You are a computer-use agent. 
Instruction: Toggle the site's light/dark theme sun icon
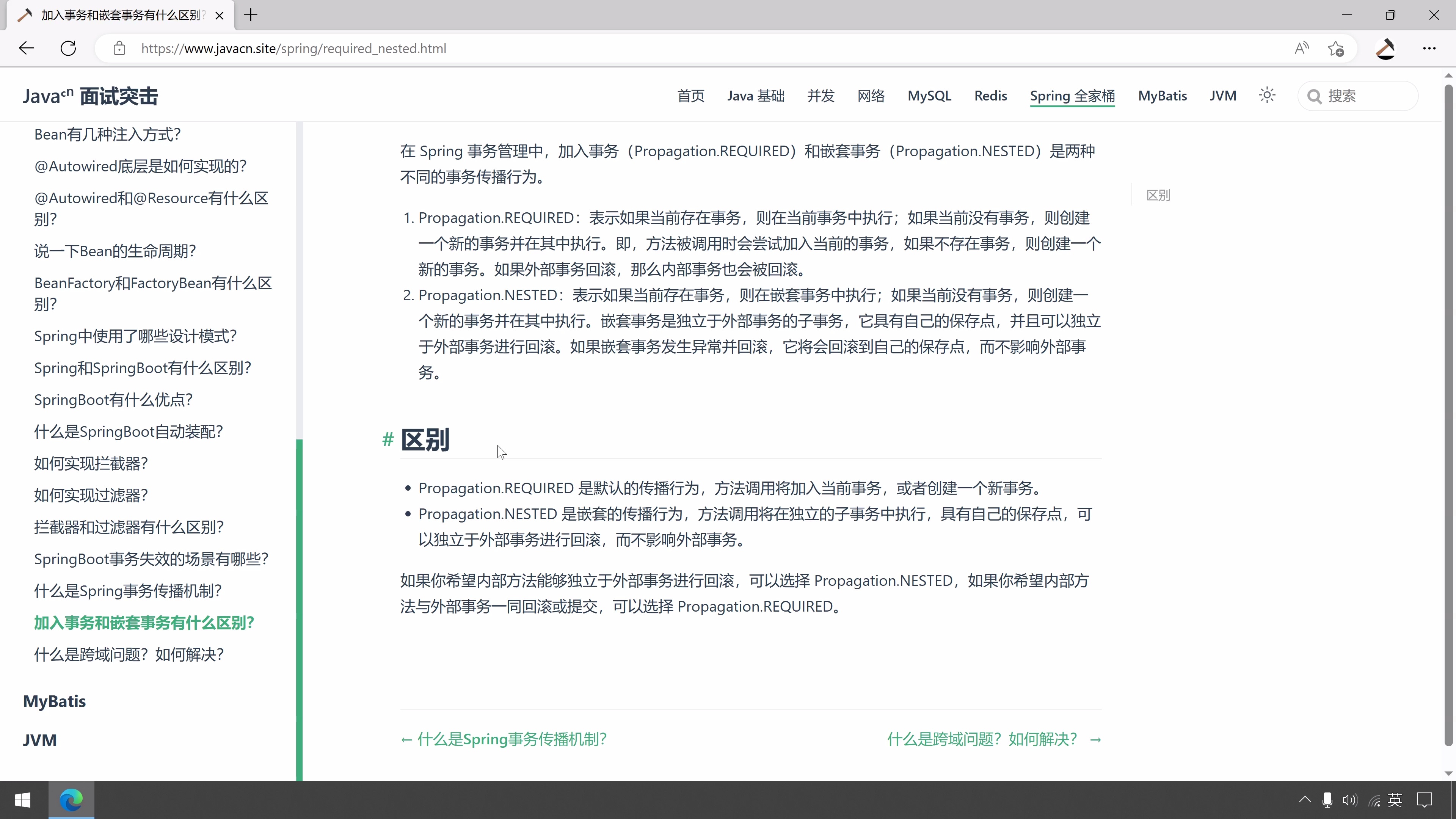1267,95
